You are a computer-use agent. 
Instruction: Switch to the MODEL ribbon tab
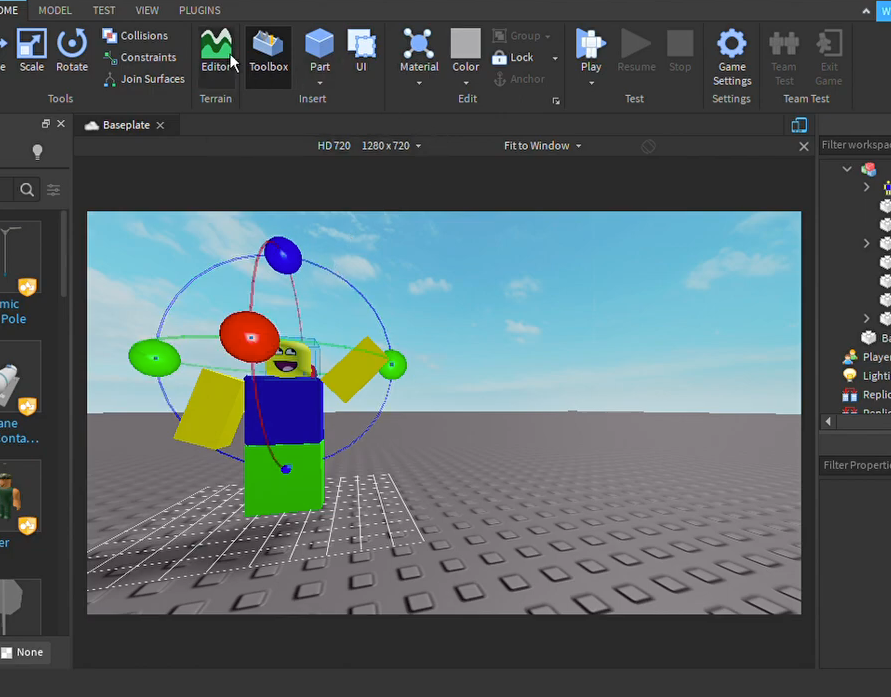(x=55, y=10)
